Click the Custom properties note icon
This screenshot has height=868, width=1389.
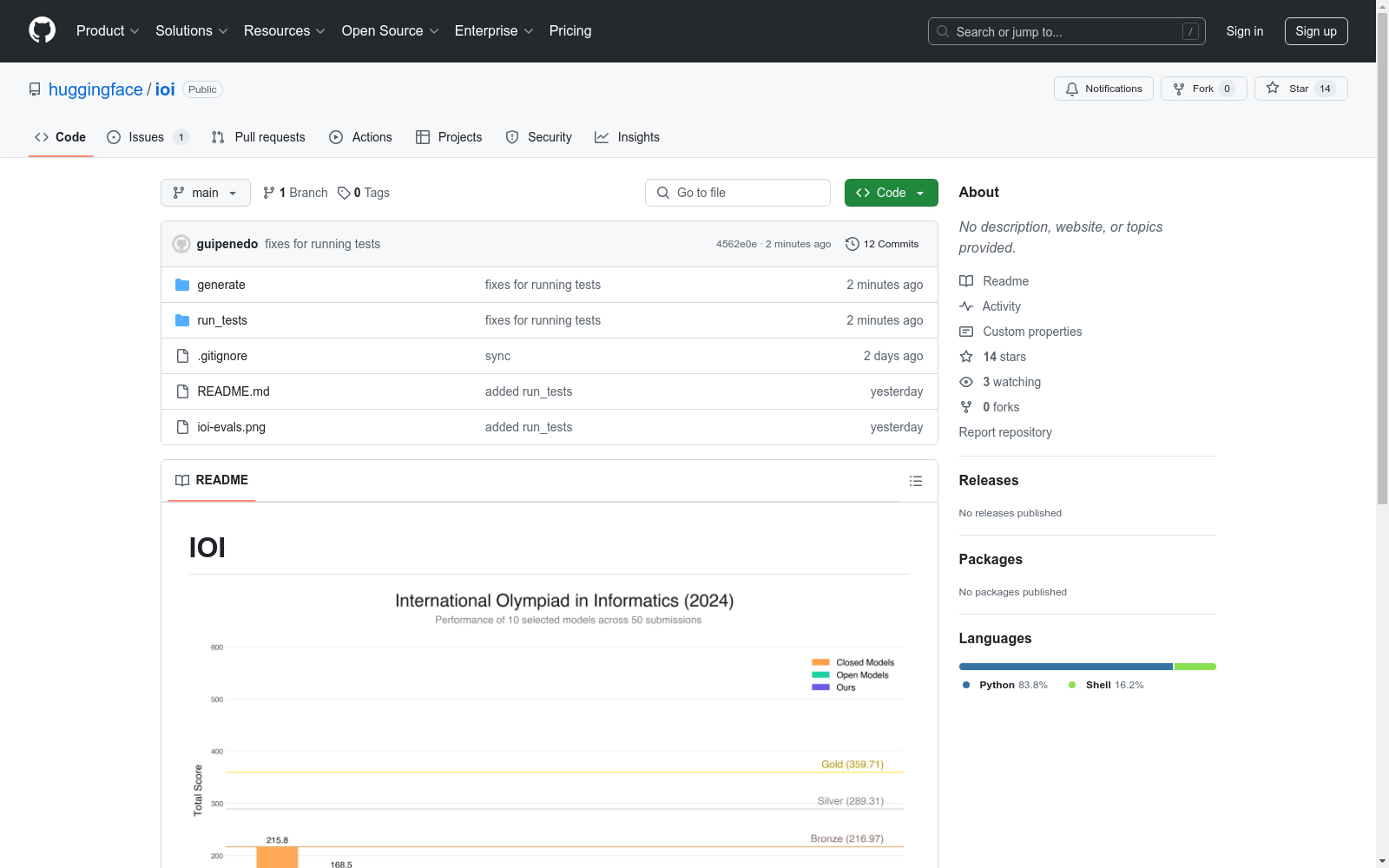coord(966,332)
